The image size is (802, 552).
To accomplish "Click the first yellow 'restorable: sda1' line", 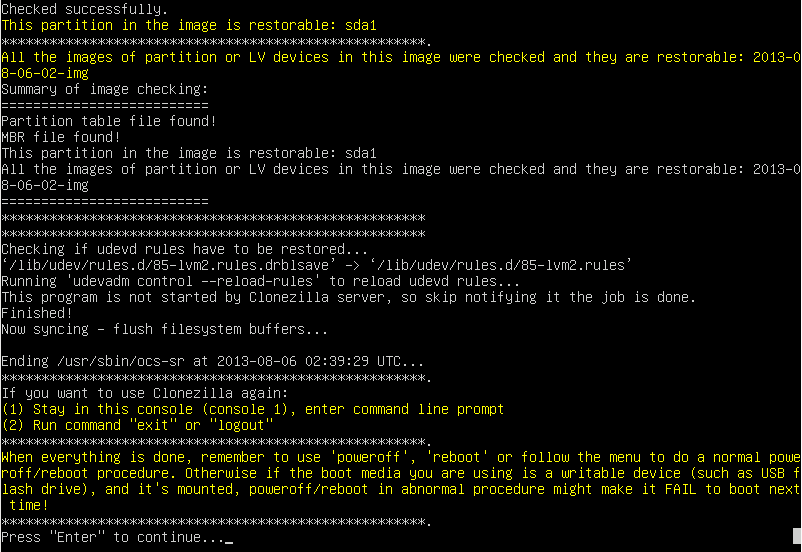I will [189, 25].
